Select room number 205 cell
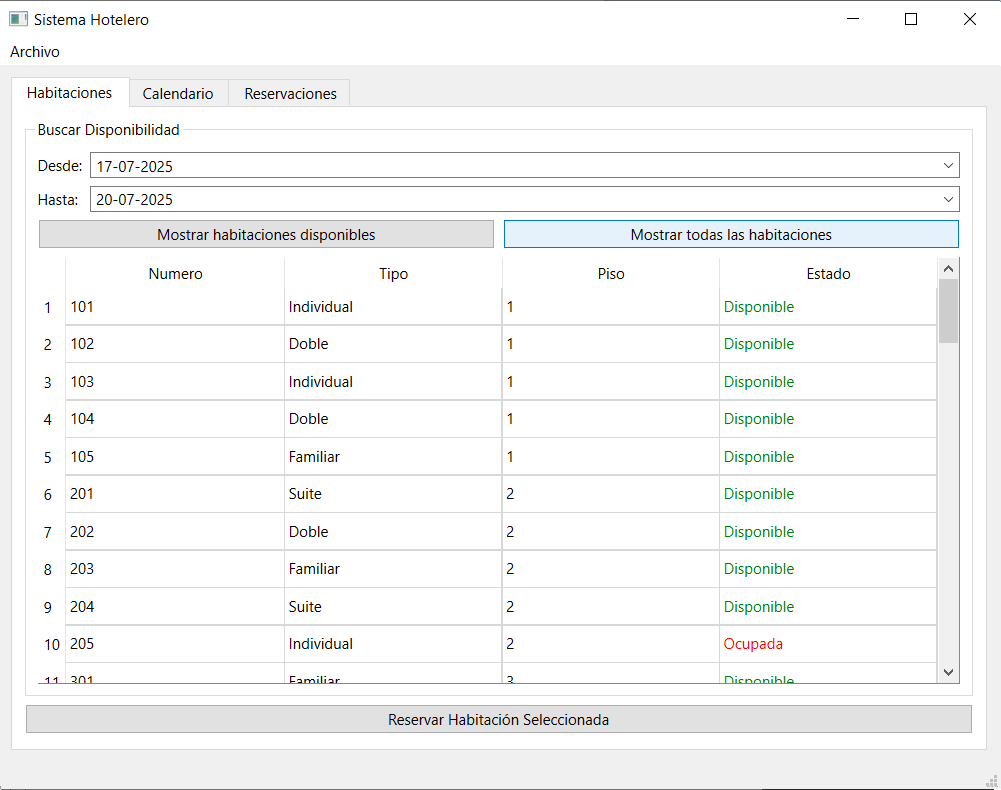 click(175, 644)
